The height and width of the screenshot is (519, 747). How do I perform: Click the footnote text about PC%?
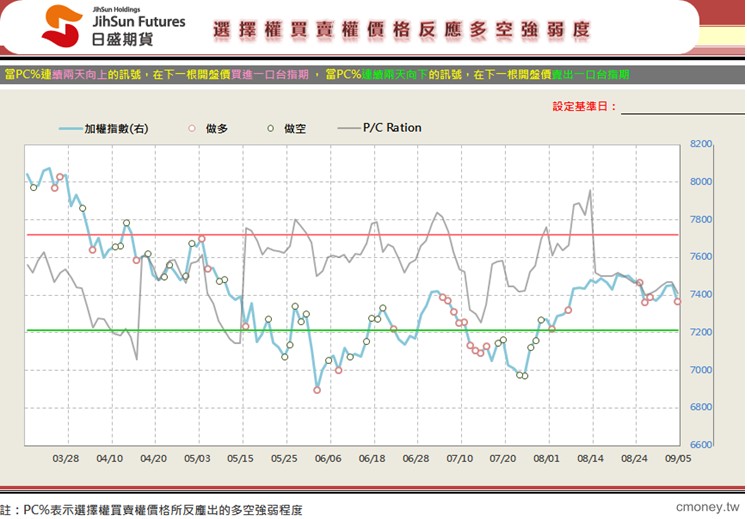pyautogui.click(x=151, y=510)
